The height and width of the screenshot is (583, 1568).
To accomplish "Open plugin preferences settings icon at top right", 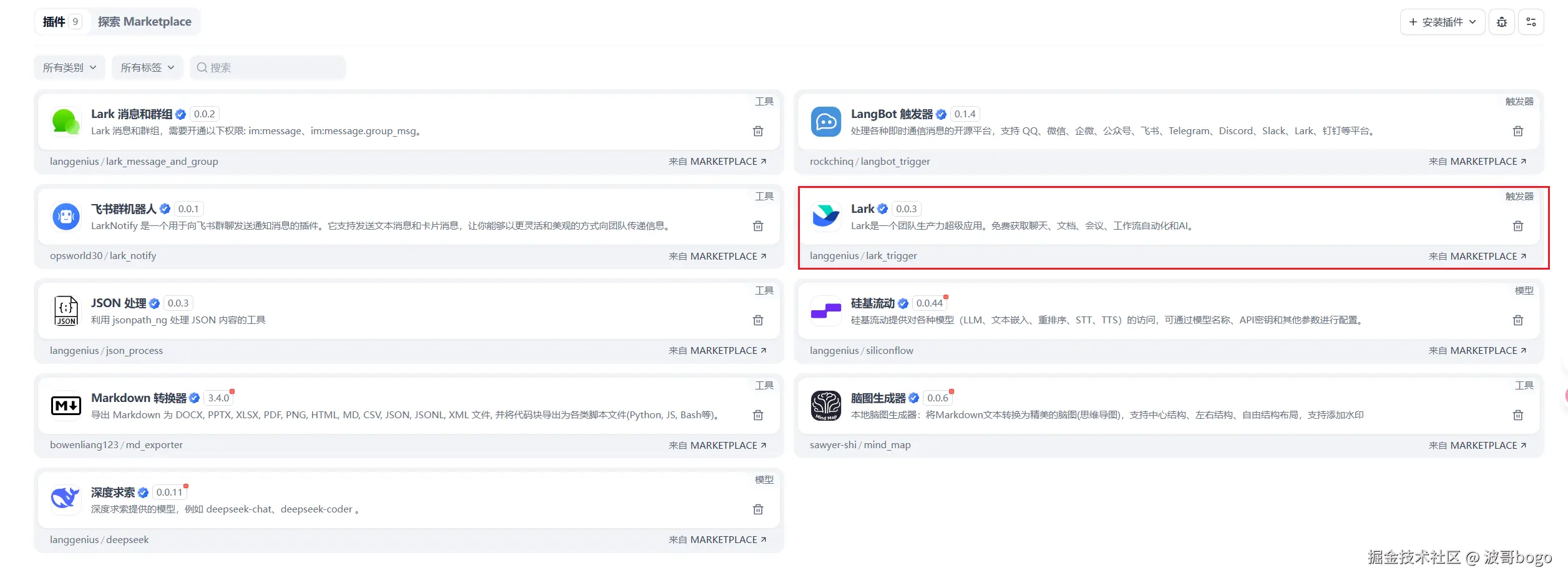I will (1531, 22).
